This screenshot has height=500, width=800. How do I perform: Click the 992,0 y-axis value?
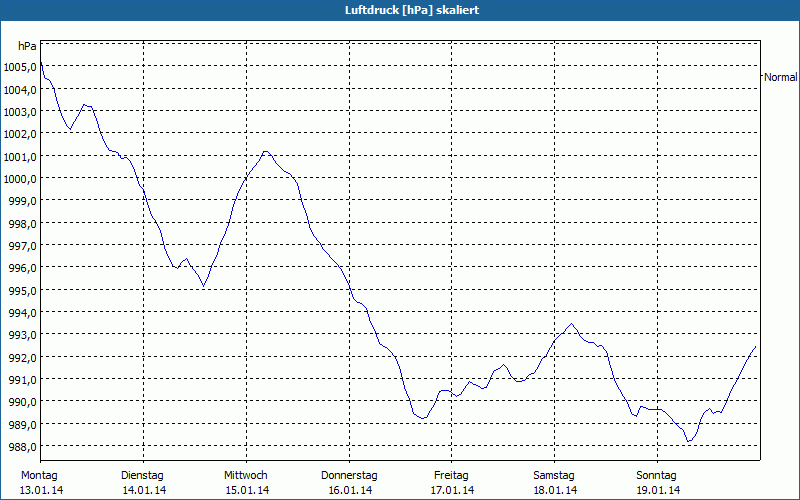[22, 358]
